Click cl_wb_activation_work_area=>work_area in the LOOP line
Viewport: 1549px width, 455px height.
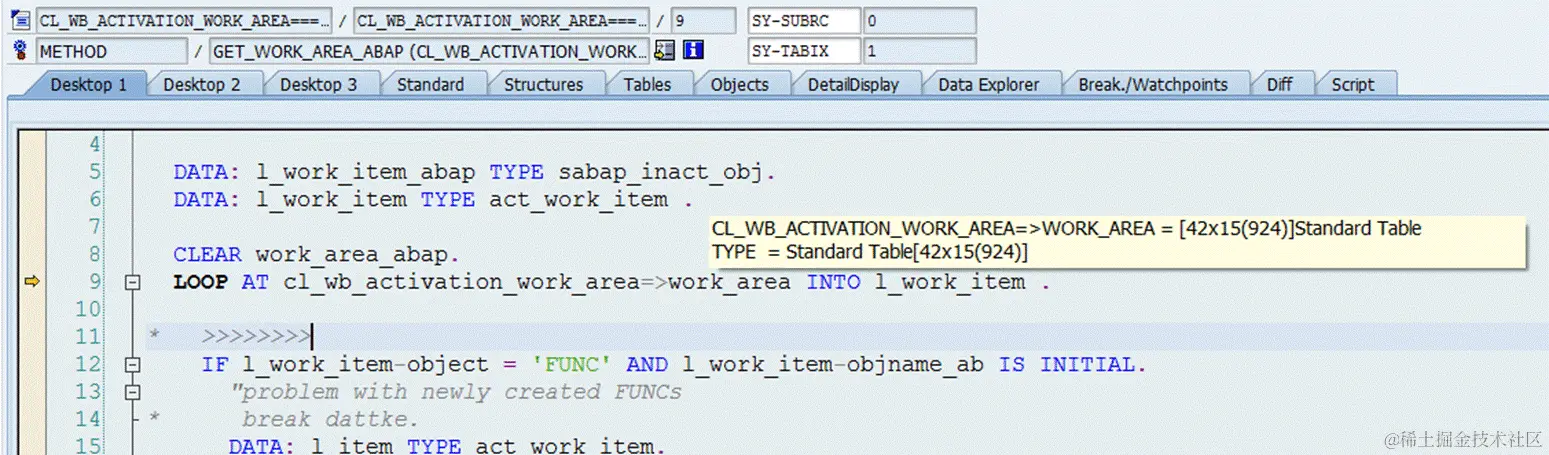click(x=537, y=283)
